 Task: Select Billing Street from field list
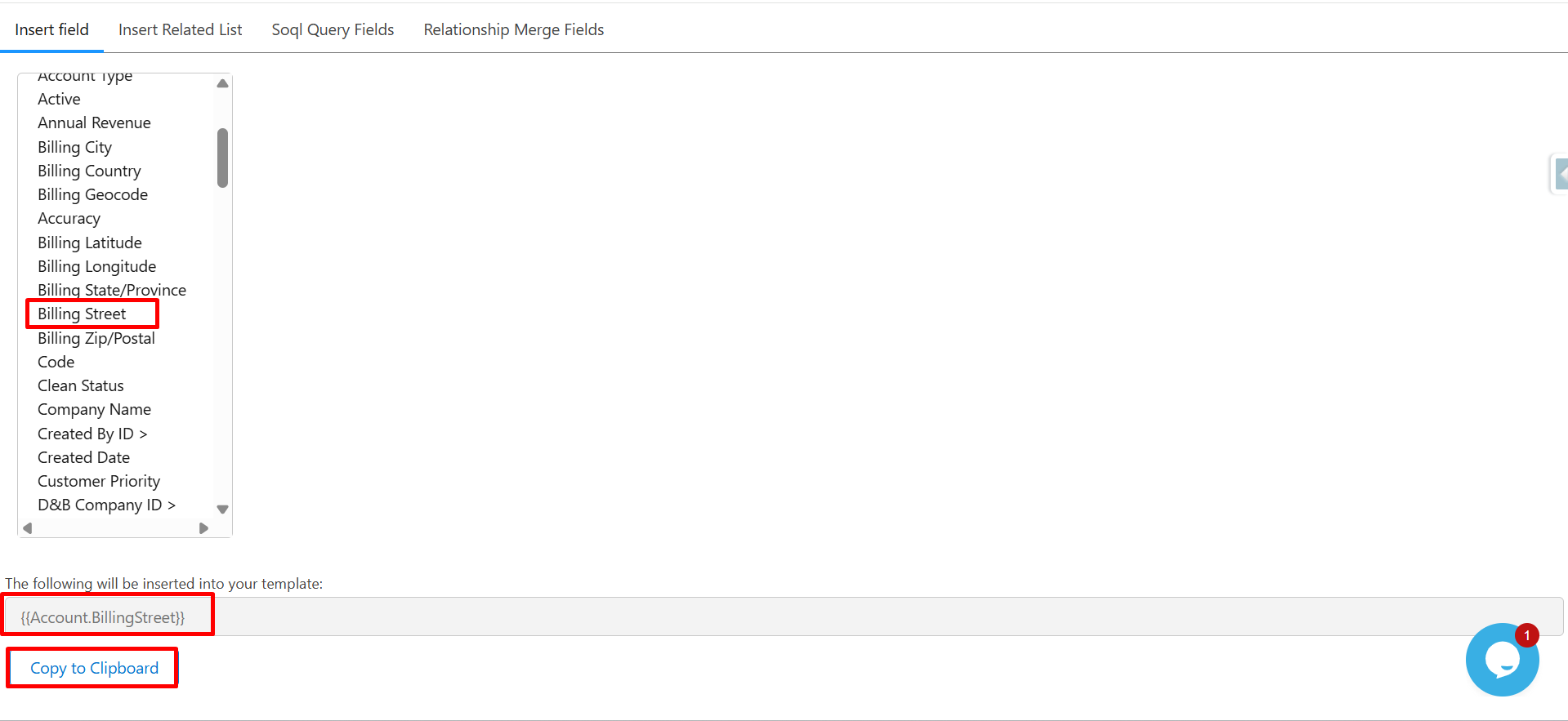[82, 314]
